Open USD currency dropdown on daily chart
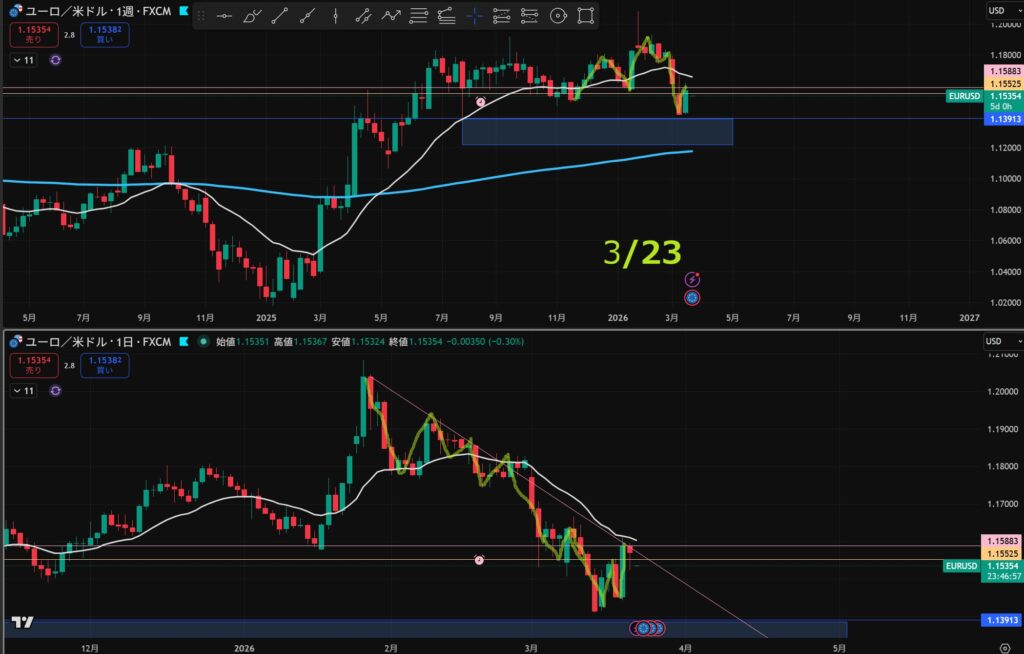Screen dimensions: 1024x654 [x=996, y=341]
